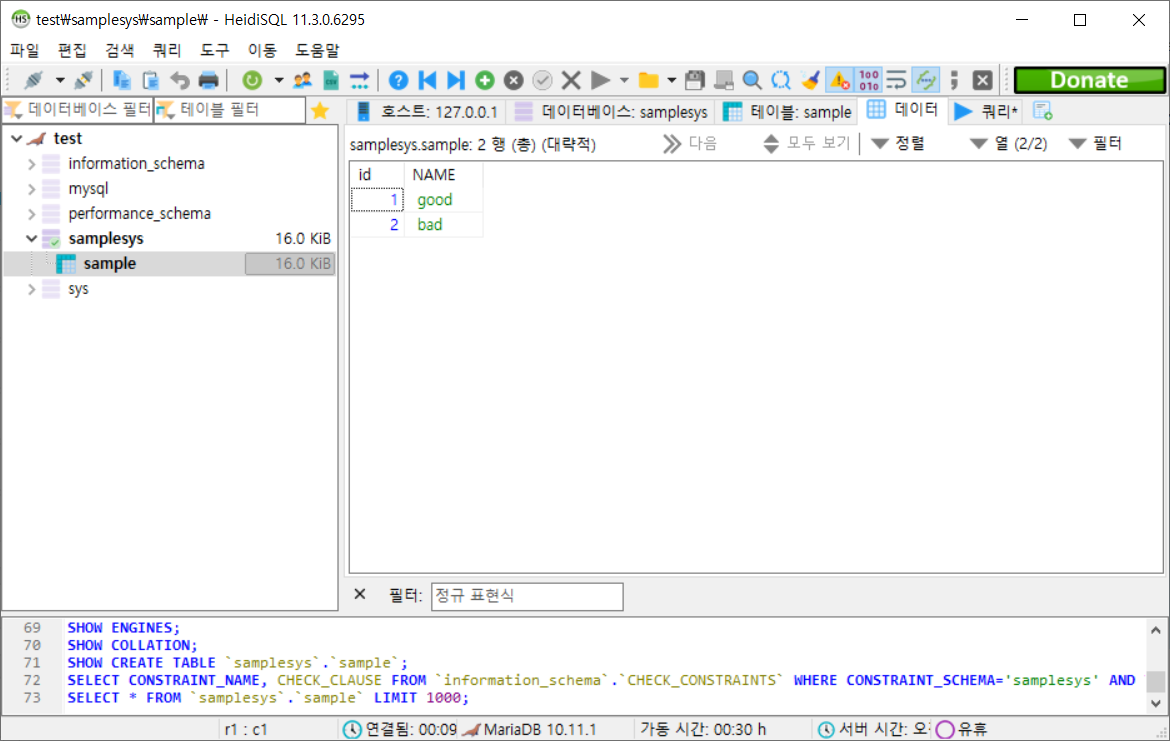Close tab with boxed X toolbar icon
The width and height of the screenshot is (1170, 741).
(983, 80)
